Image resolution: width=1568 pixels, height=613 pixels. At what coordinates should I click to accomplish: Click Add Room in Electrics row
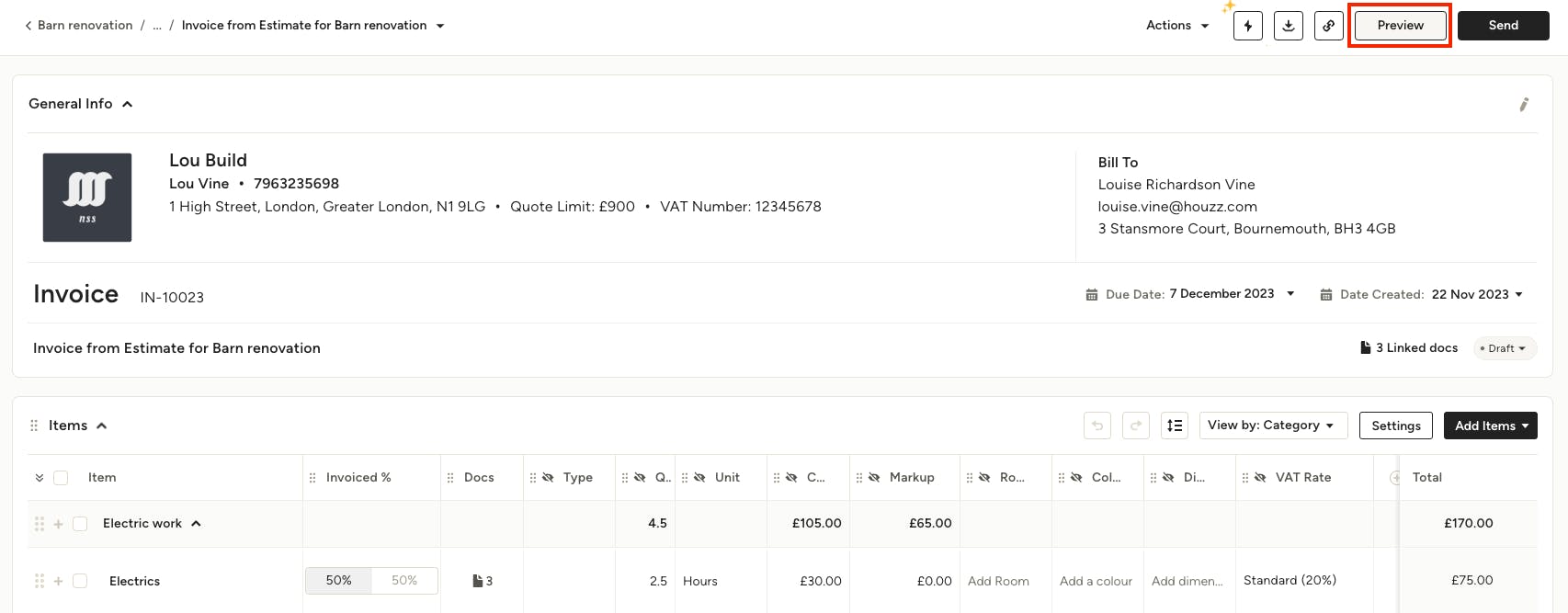[998, 582]
